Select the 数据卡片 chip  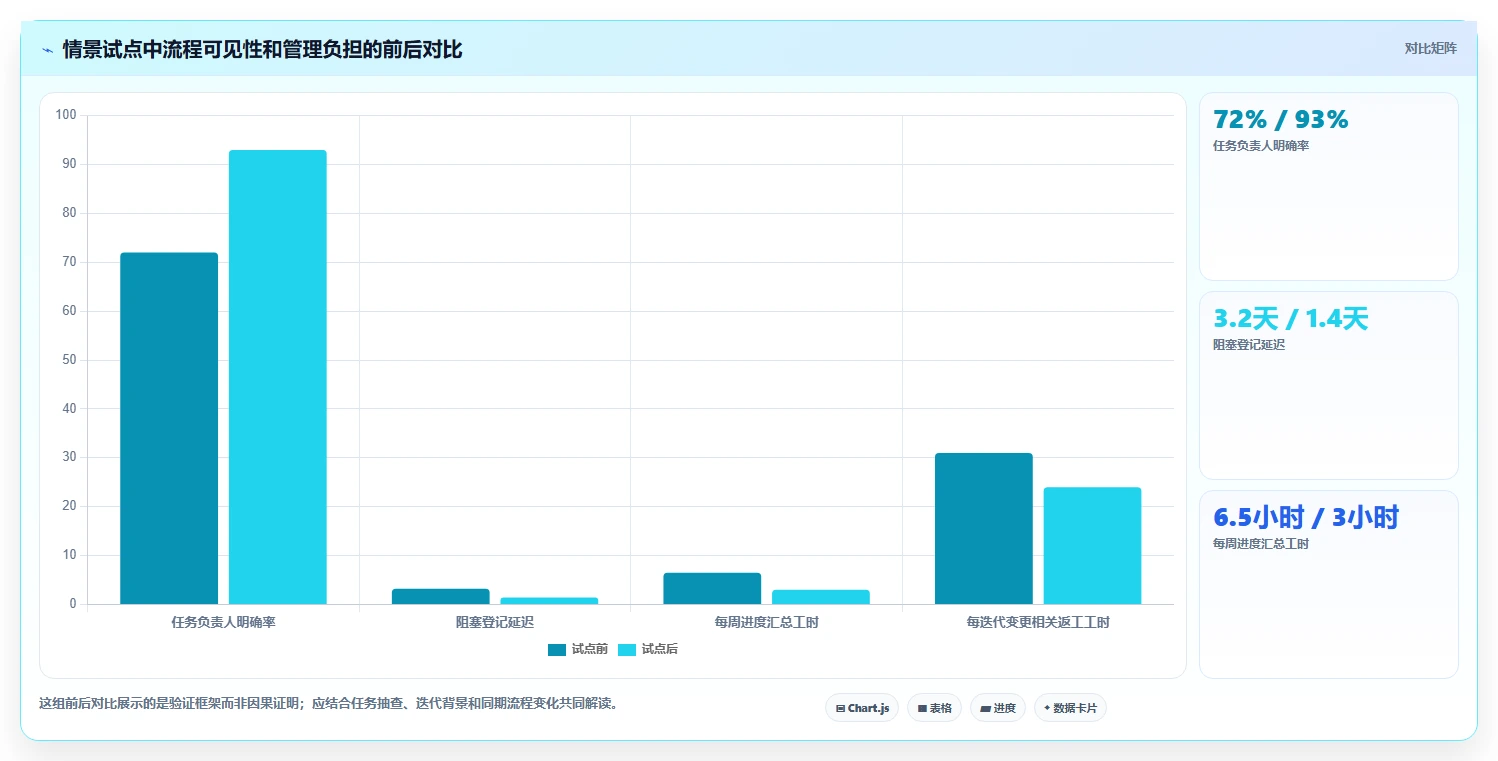tap(1070, 708)
